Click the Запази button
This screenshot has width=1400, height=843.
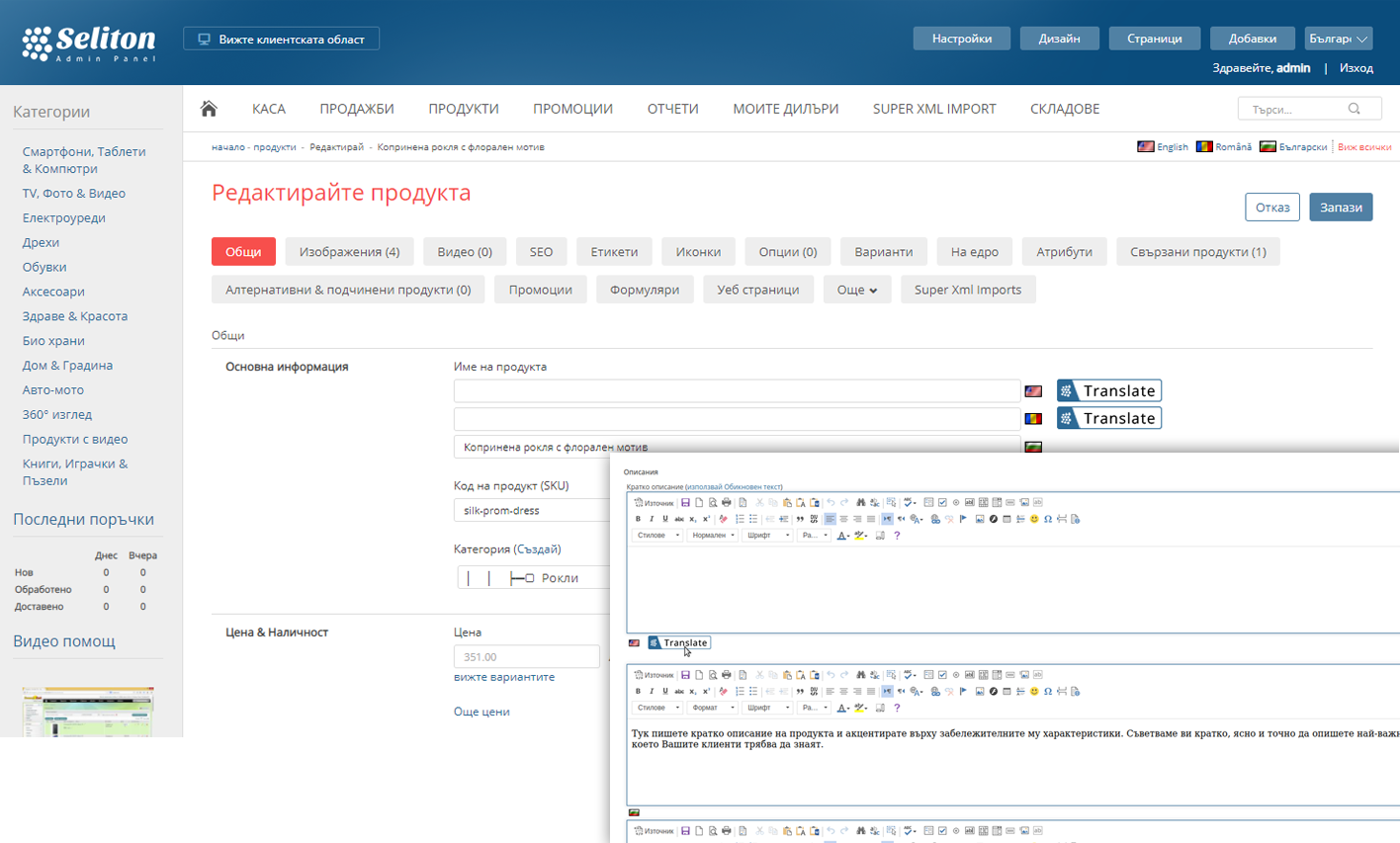point(1341,208)
